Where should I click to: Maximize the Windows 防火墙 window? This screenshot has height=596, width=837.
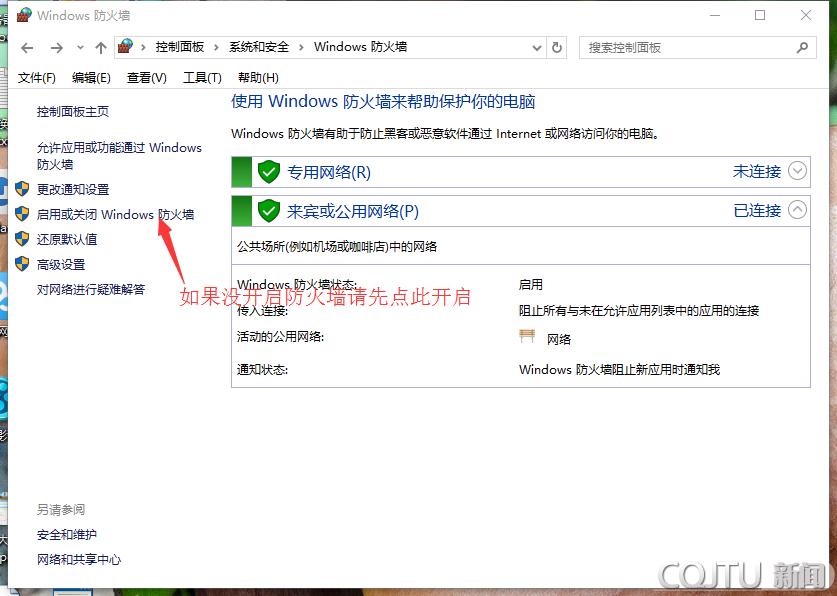click(760, 15)
